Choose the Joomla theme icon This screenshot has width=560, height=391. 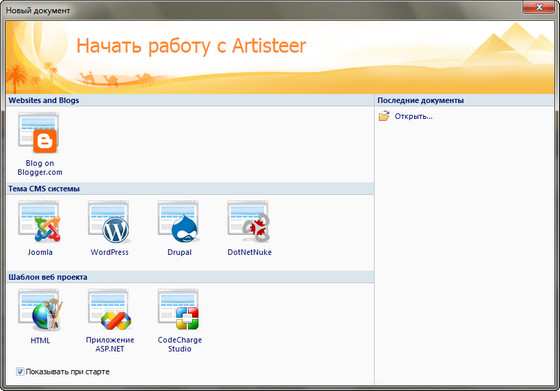click(39, 221)
